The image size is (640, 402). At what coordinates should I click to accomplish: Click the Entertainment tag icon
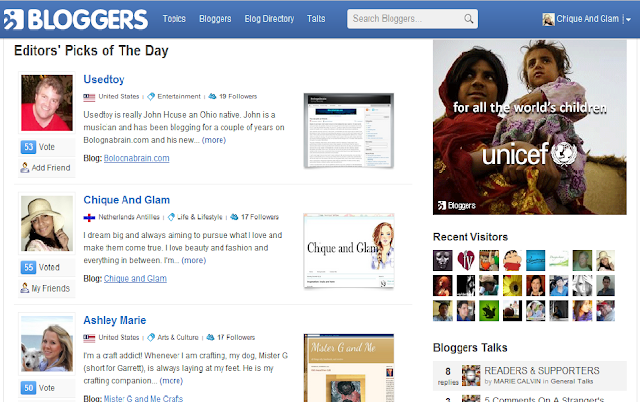[151, 96]
